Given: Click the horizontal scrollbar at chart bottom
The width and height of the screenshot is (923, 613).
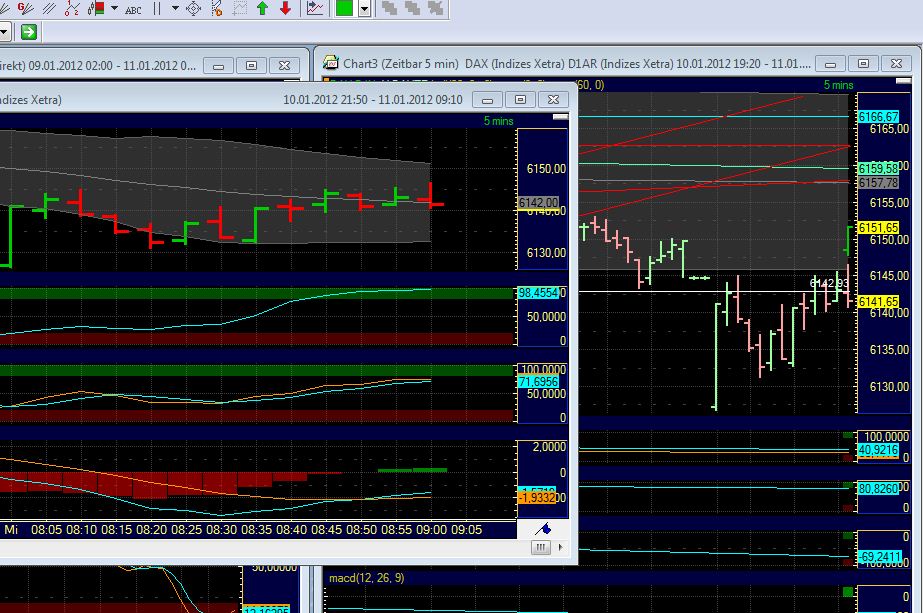Looking at the screenshot, I should [x=300, y=547].
